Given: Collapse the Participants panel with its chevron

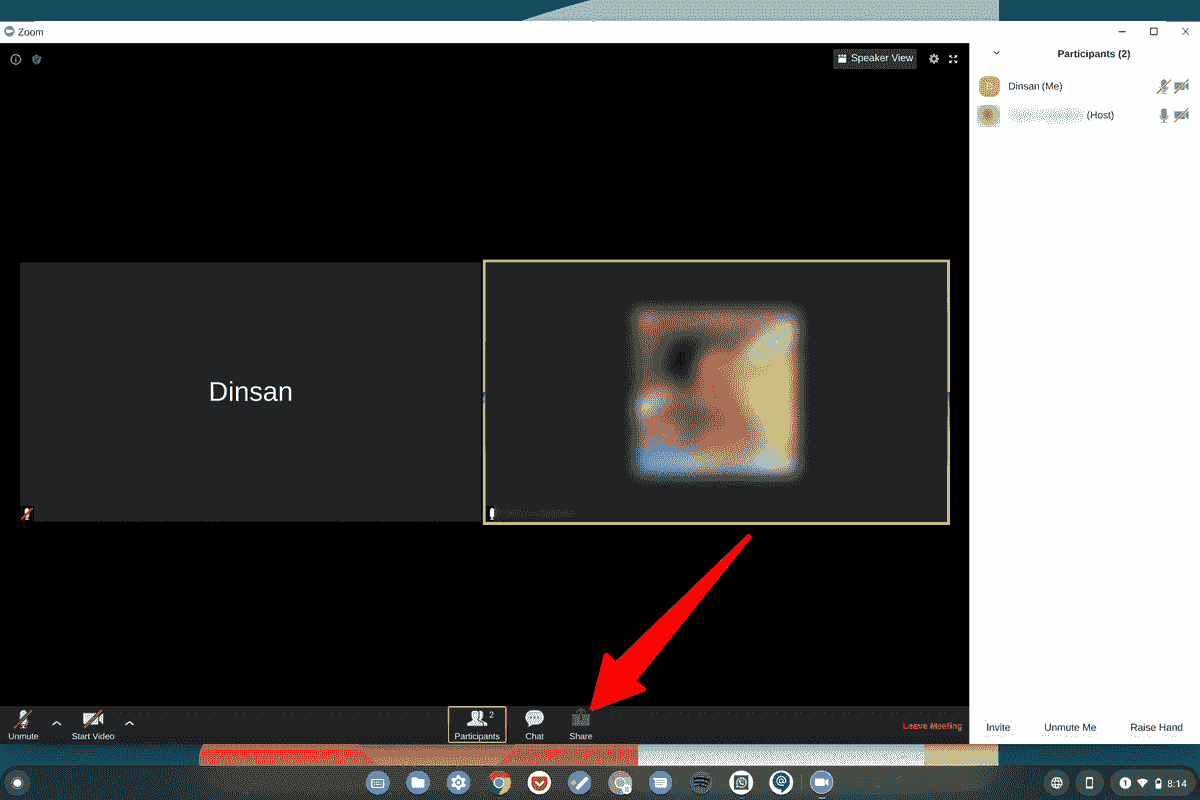Looking at the screenshot, I should click(x=996, y=52).
